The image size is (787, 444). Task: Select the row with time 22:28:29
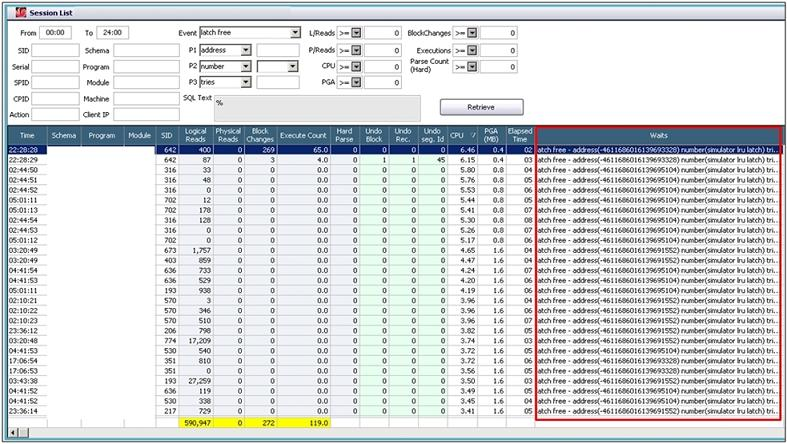tap(395, 160)
